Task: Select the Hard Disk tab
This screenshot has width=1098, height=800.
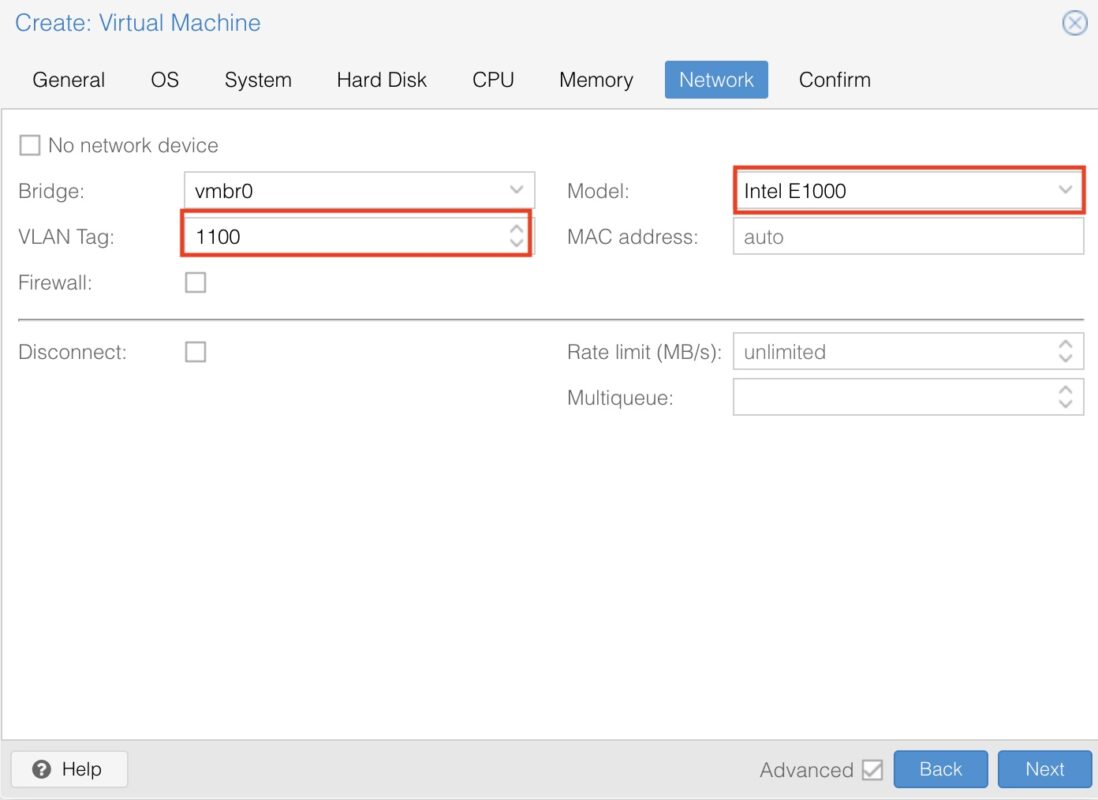Action: click(x=381, y=80)
